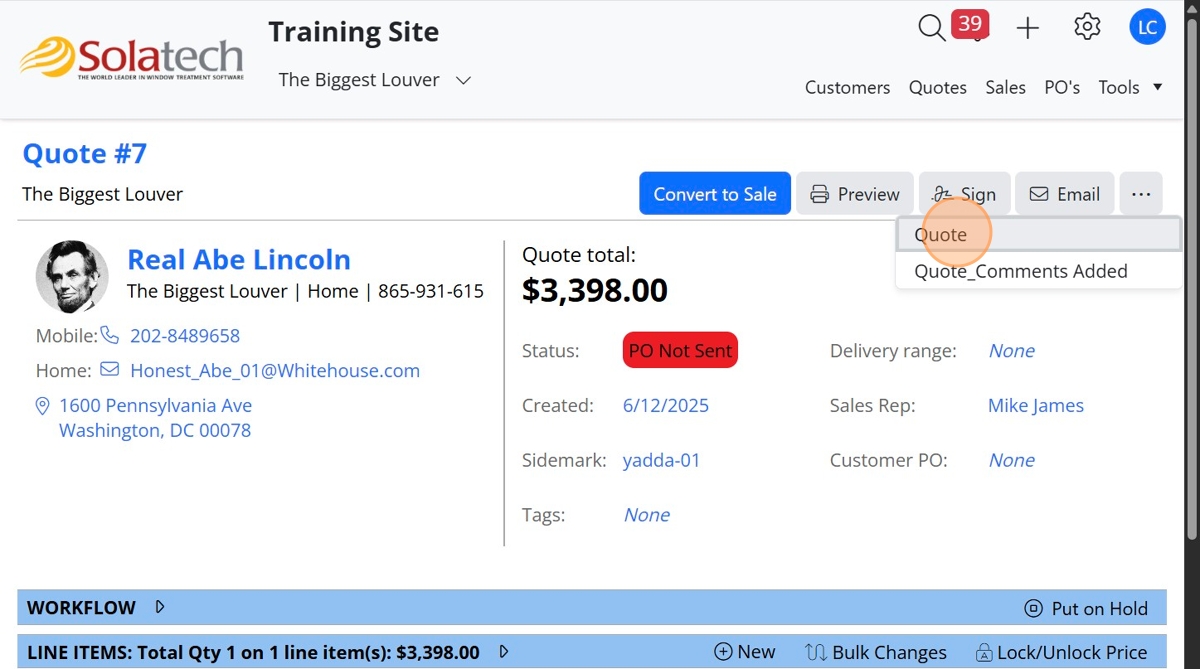1200x669 pixels.
Task: Click the PO Not Sent status badge
Action: pos(680,350)
